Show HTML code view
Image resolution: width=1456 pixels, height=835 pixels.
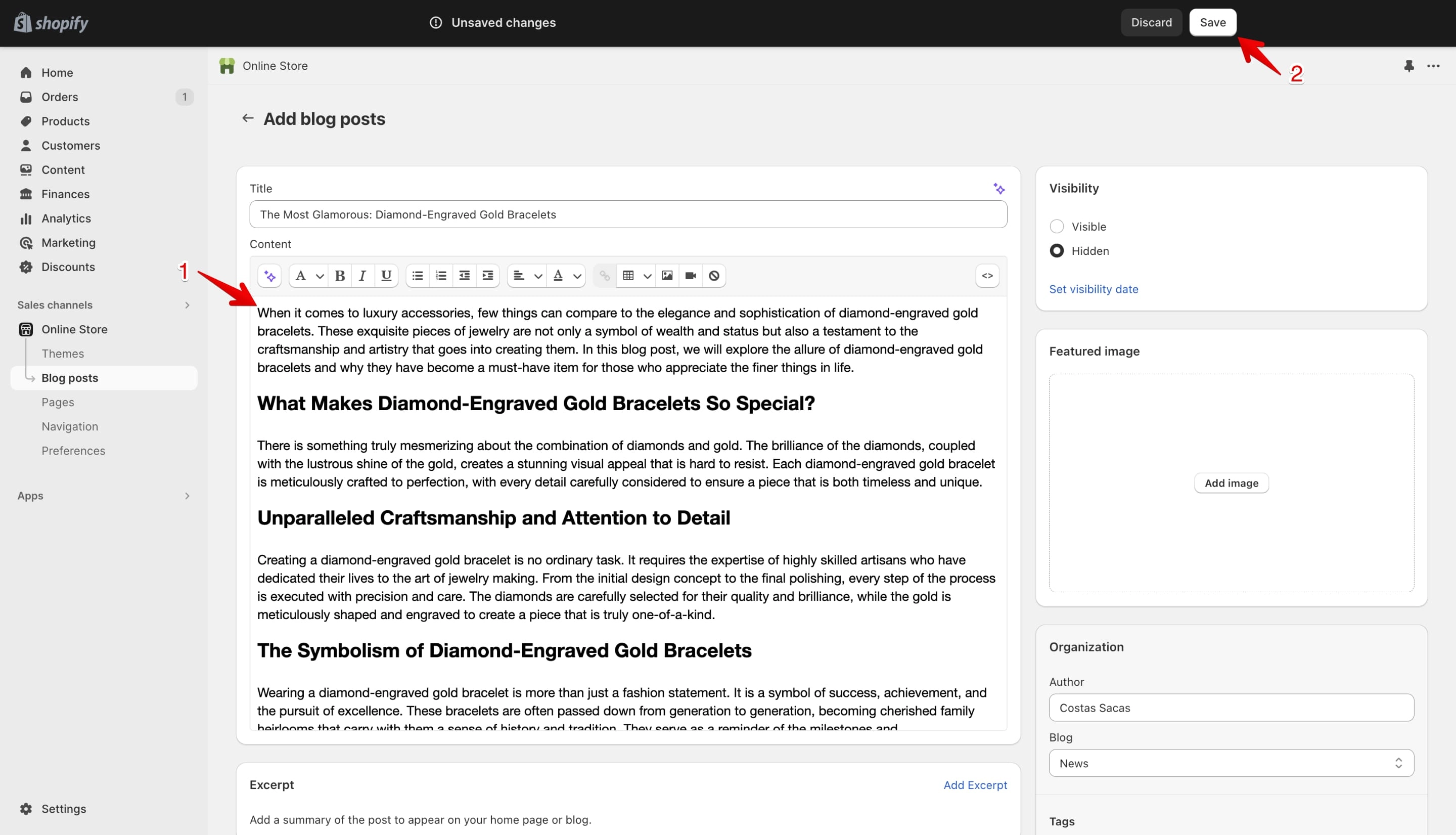(987, 276)
